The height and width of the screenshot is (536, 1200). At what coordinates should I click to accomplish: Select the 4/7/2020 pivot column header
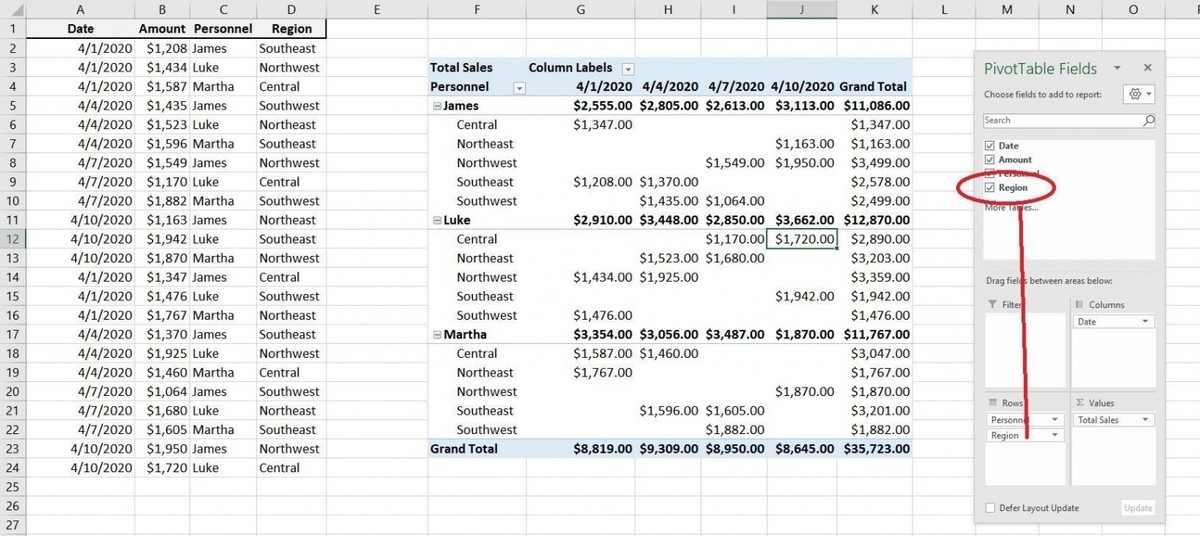click(x=734, y=86)
